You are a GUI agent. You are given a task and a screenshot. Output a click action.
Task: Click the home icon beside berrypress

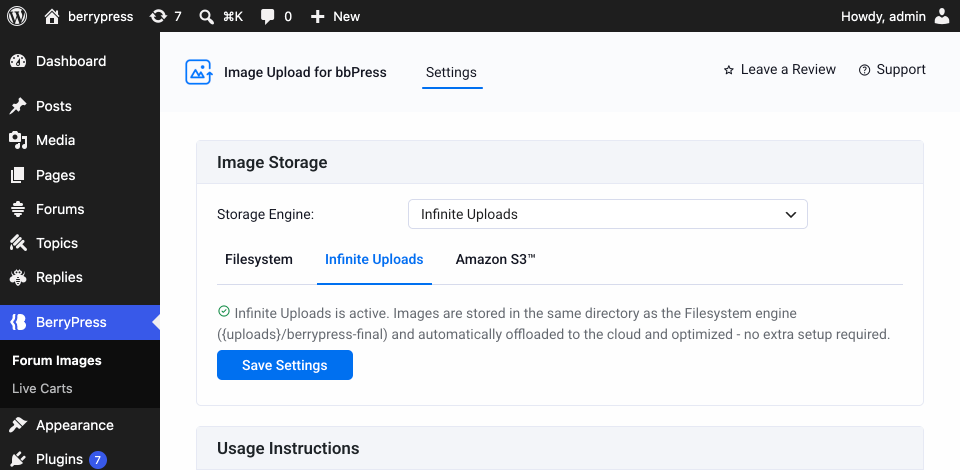53,17
